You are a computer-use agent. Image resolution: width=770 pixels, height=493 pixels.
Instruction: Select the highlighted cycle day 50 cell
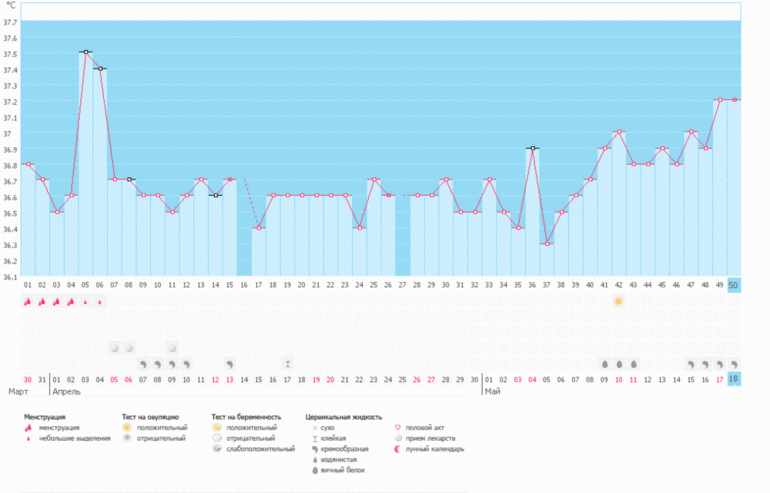[x=734, y=286]
